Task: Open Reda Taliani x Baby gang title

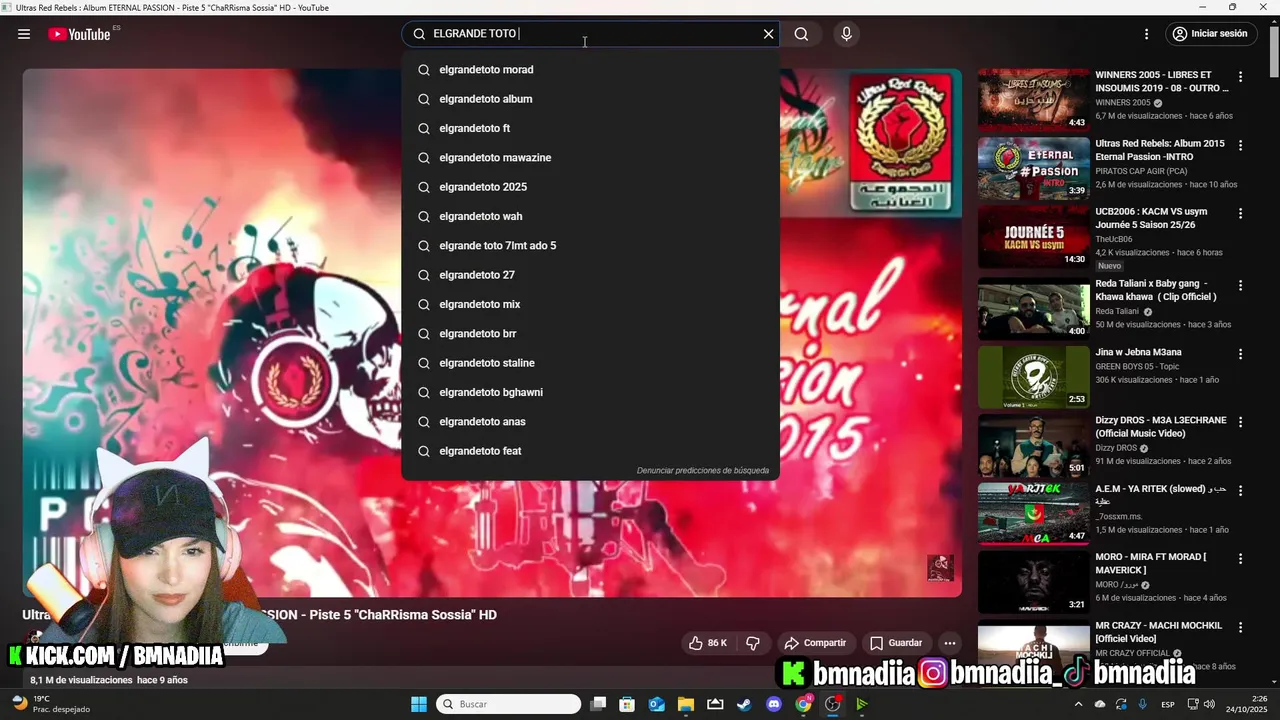Action: (x=1156, y=290)
